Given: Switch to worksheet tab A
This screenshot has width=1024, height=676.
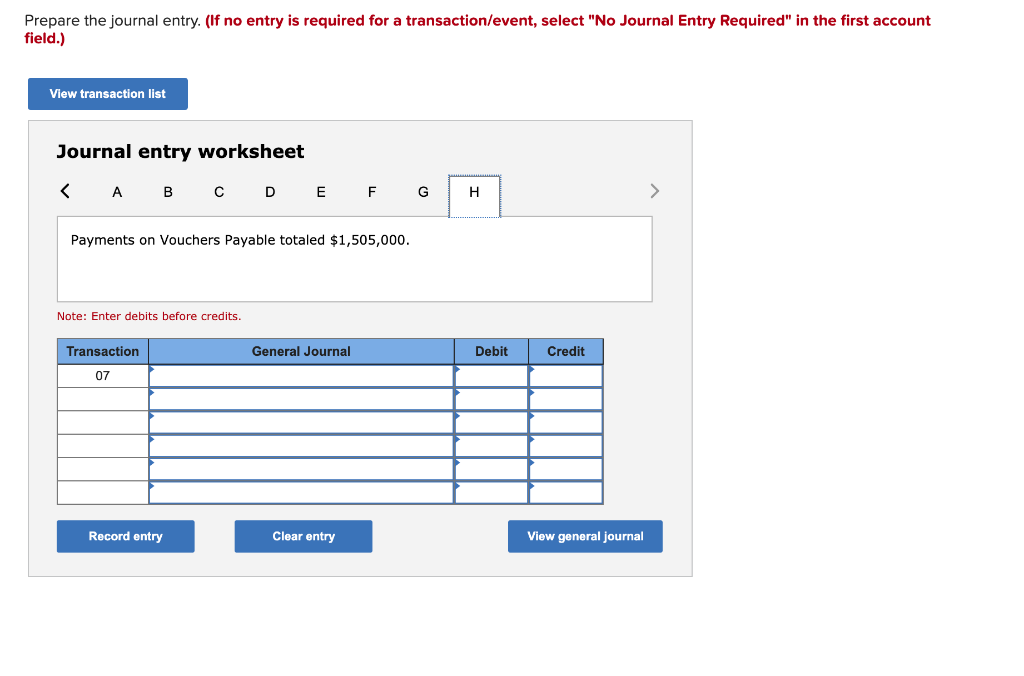Looking at the screenshot, I should tap(117, 192).
